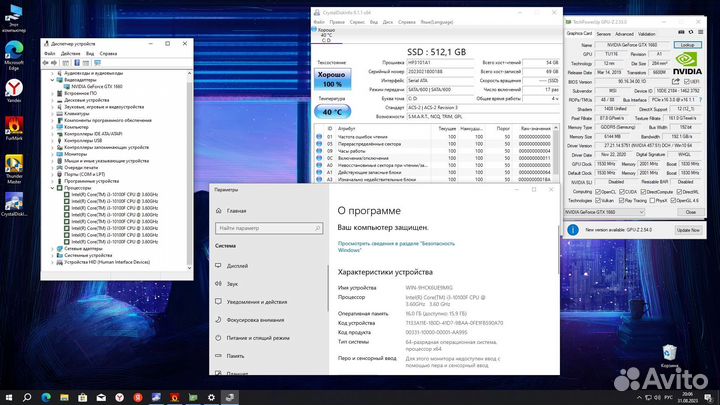Open the CrystalDiskInfo desktop shortcut
Image resolution: width=720 pixels, height=405 pixels.
pyautogui.click(x=14, y=204)
